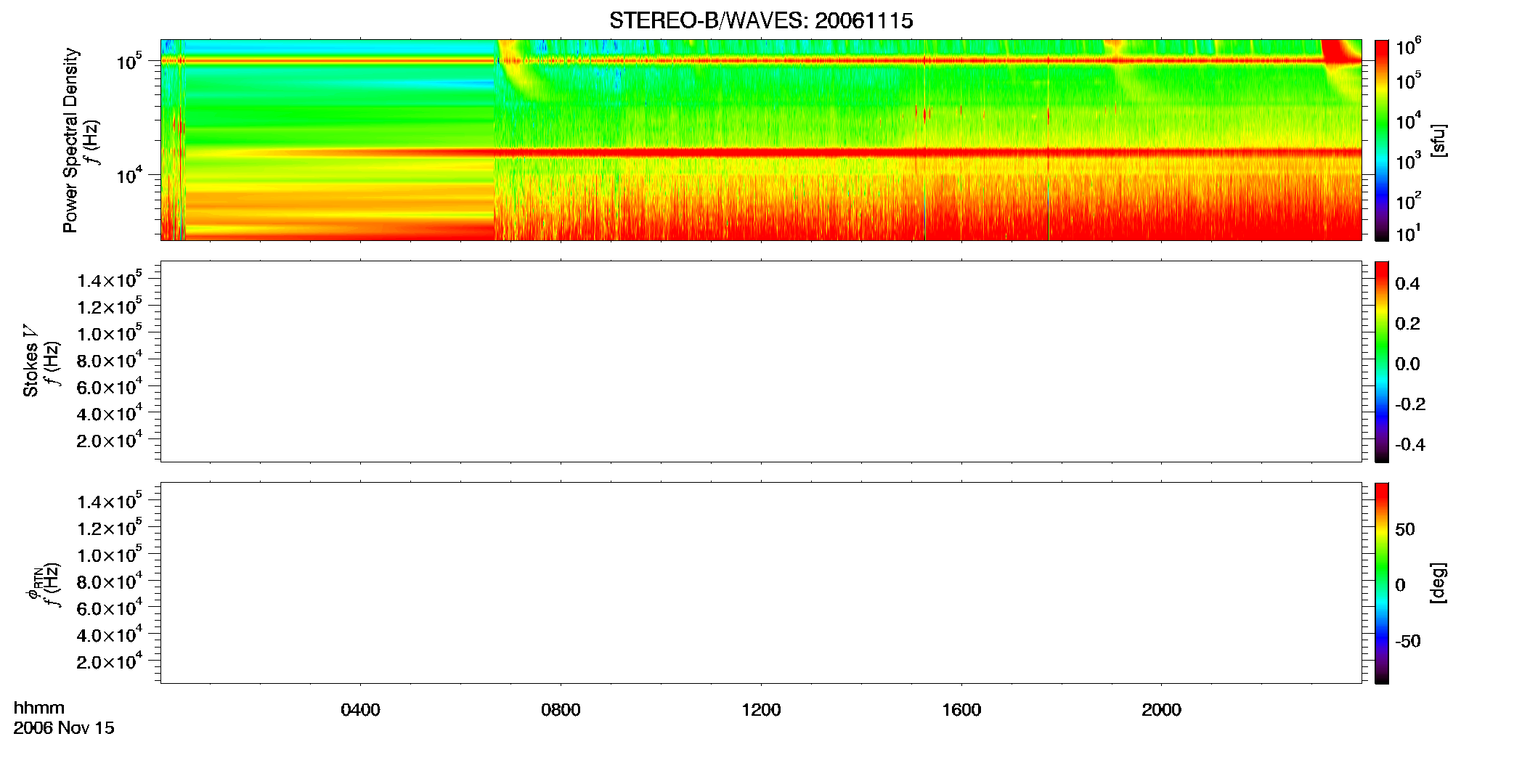The image size is (1522, 784).
Task: Click the lower [deg] unit label
Action: click(x=1438, y=583)
